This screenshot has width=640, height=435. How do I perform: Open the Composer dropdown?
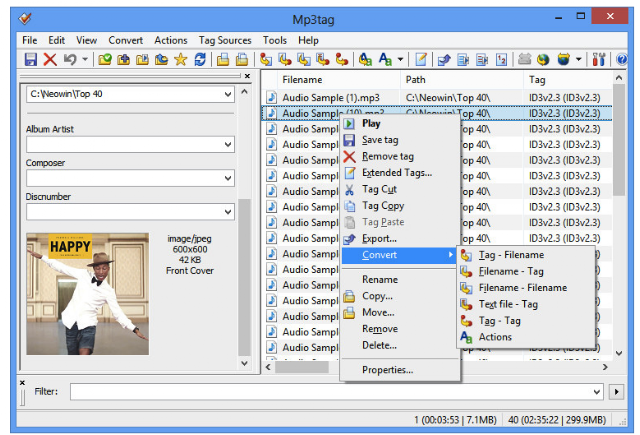point(228,178)
